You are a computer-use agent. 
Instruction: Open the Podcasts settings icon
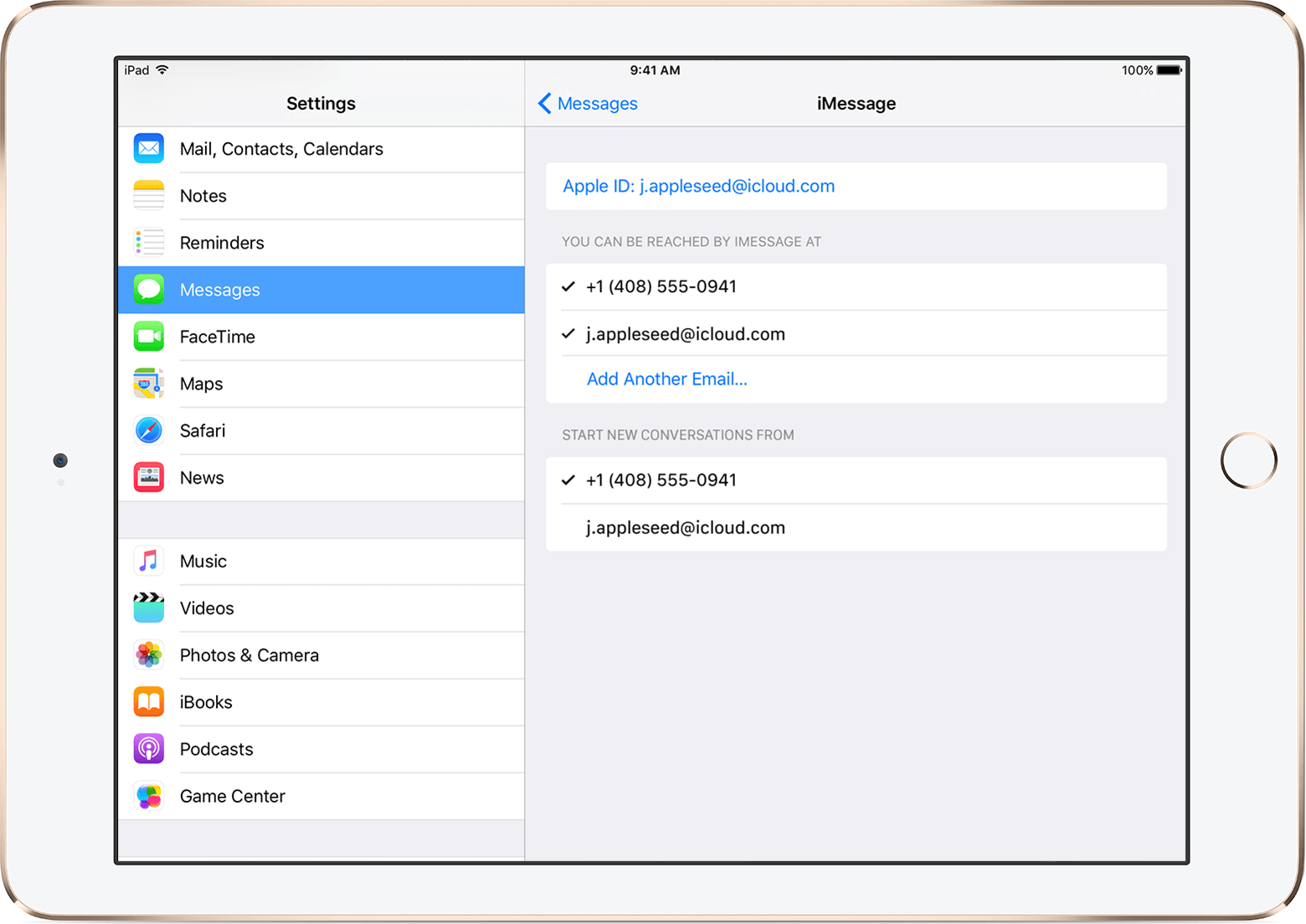[x=148, y=748]
